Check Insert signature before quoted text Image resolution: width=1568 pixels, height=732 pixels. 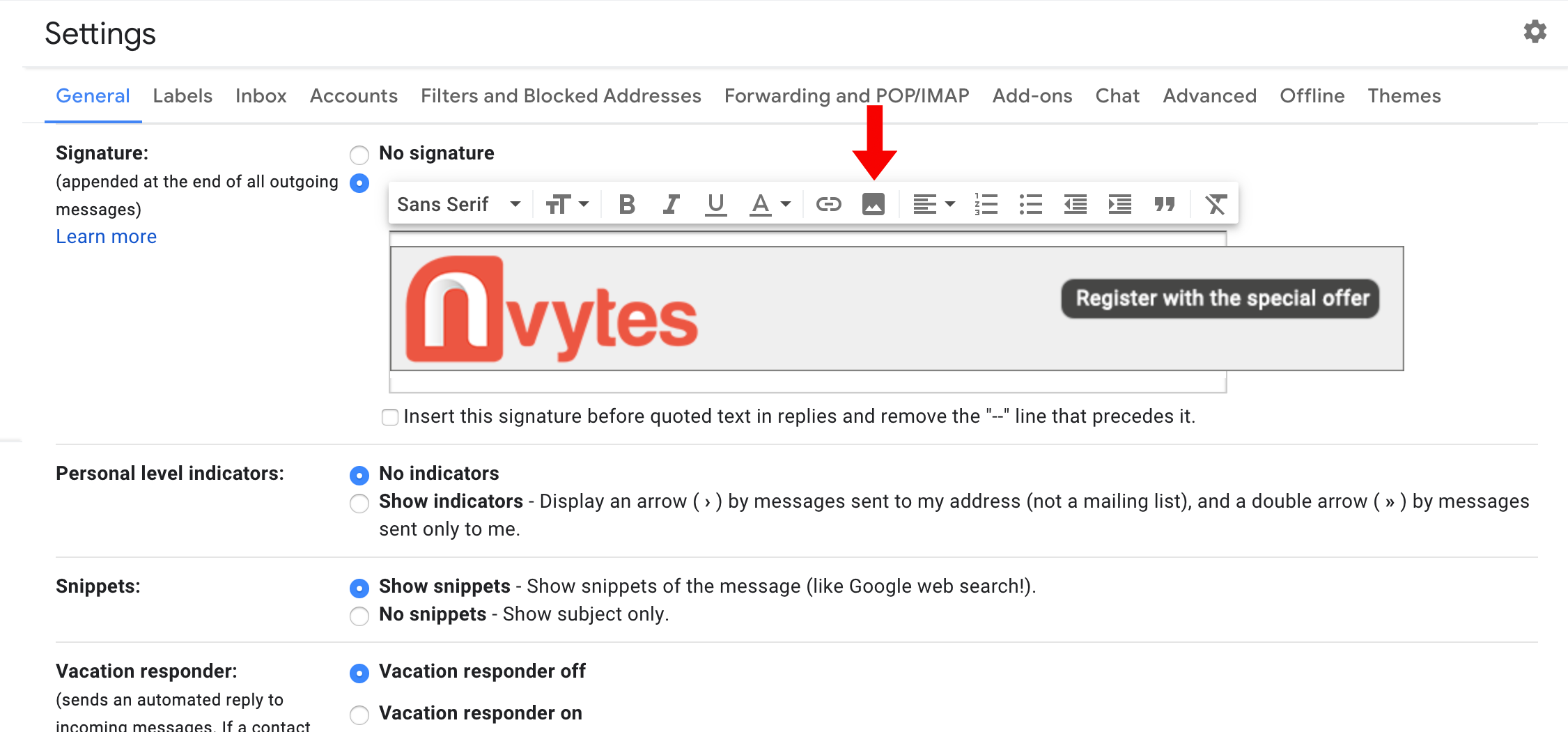tap(390, 417)
